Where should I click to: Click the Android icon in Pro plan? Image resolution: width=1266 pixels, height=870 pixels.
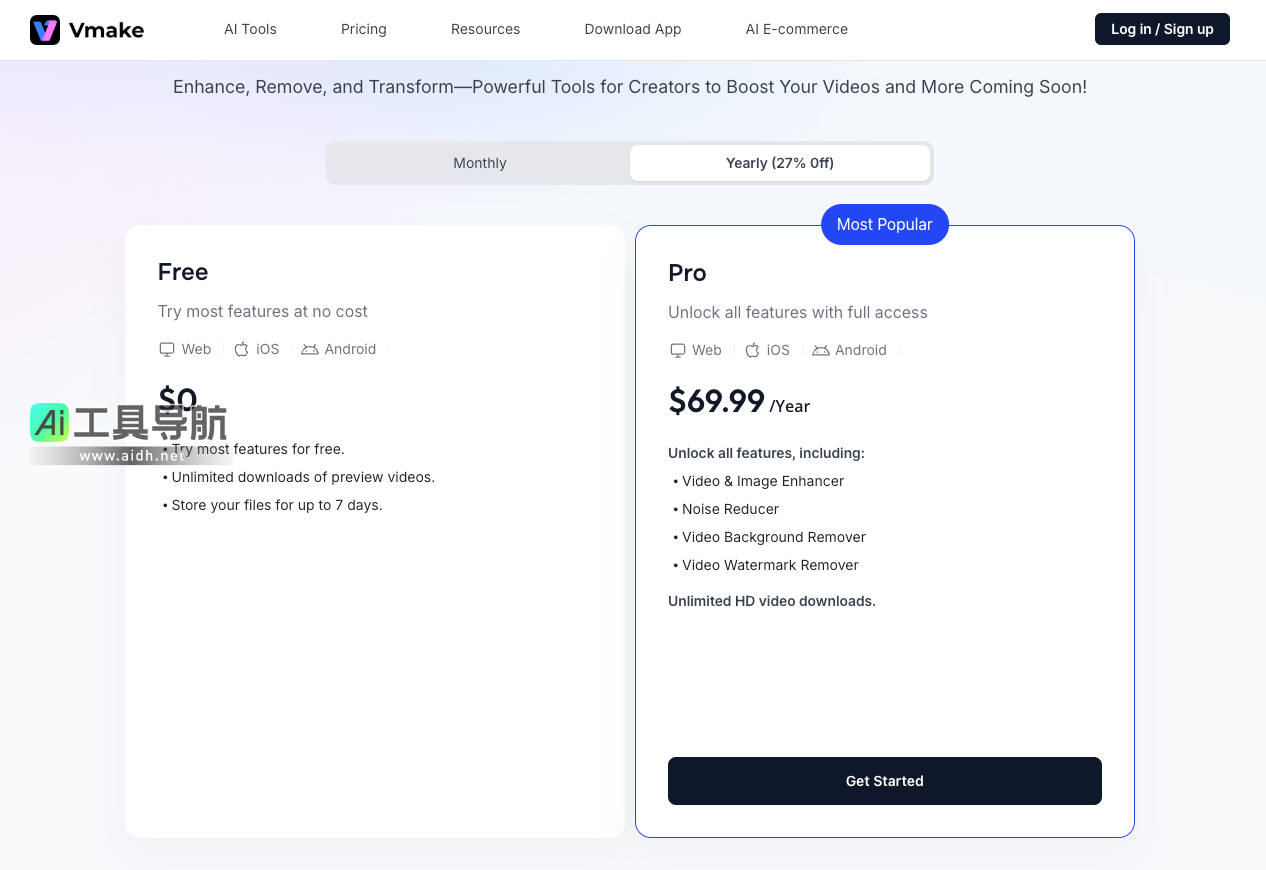tap(821, 350)
